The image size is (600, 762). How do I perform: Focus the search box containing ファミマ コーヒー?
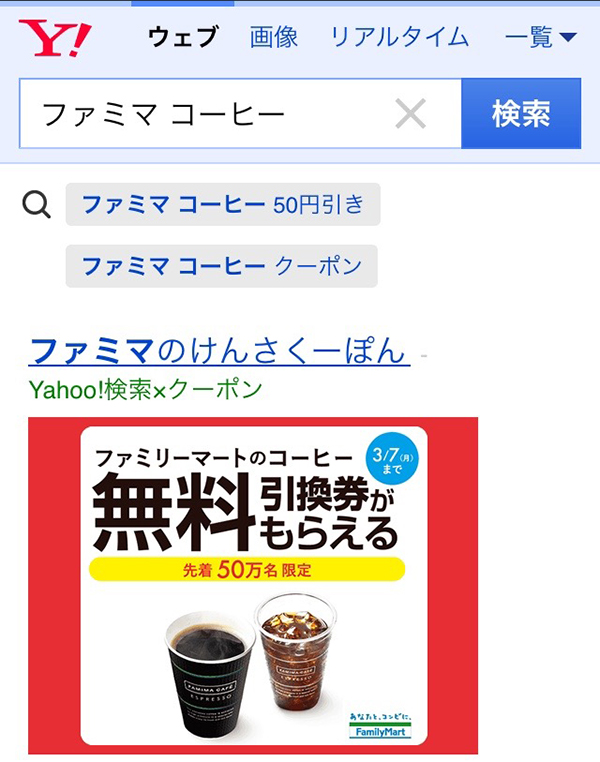click(x=240, y=114)
